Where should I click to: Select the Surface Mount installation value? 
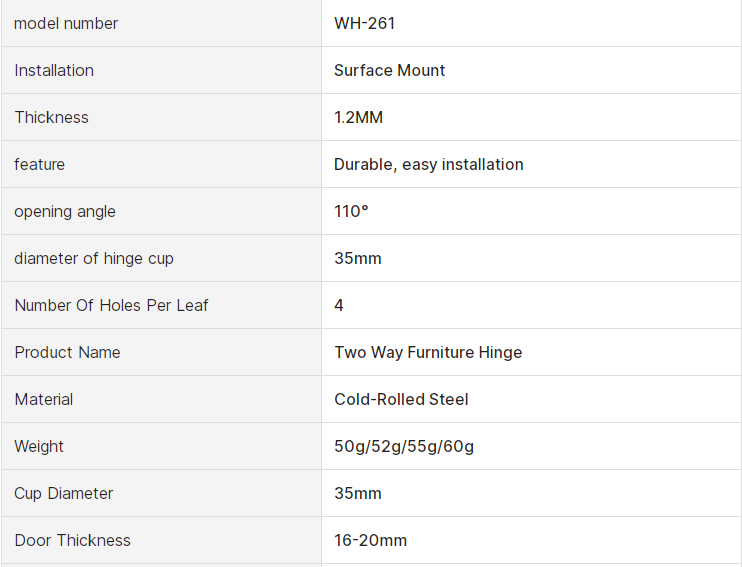[x=390, y=70]
